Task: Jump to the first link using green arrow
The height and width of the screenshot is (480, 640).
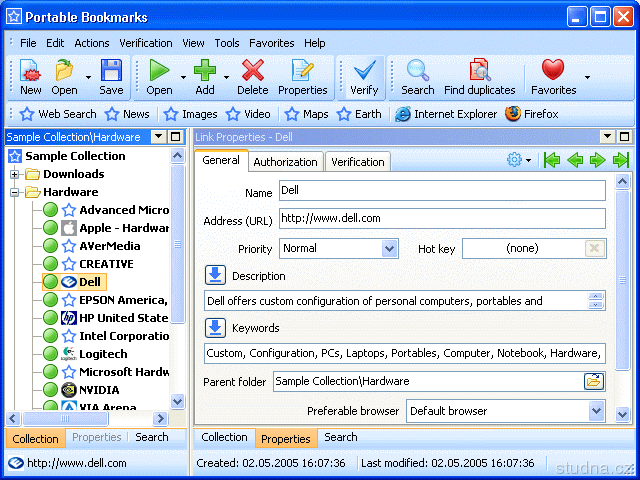Action: coord(551,160)
